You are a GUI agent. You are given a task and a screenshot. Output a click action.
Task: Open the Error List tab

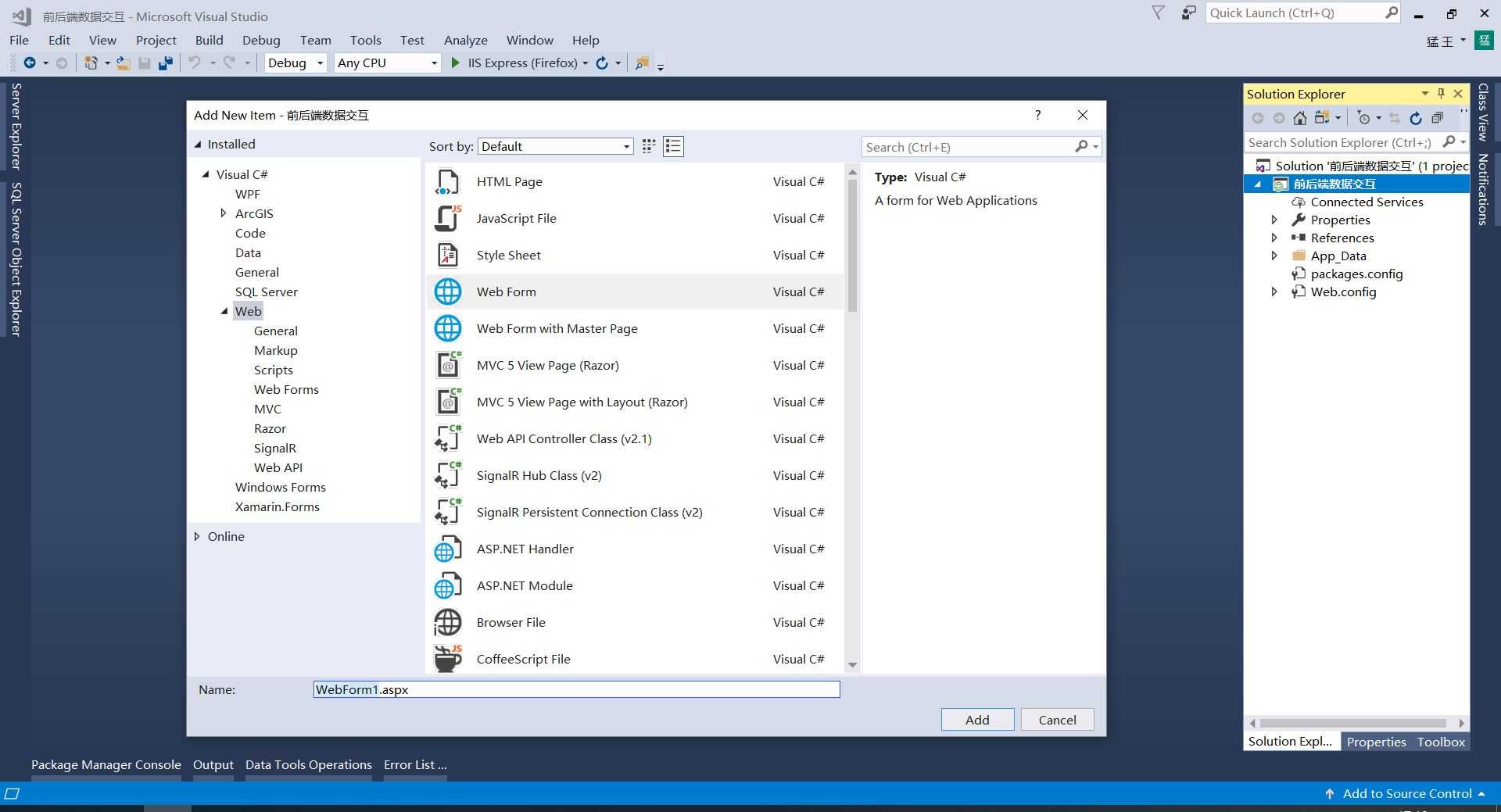tap(415, 764)
